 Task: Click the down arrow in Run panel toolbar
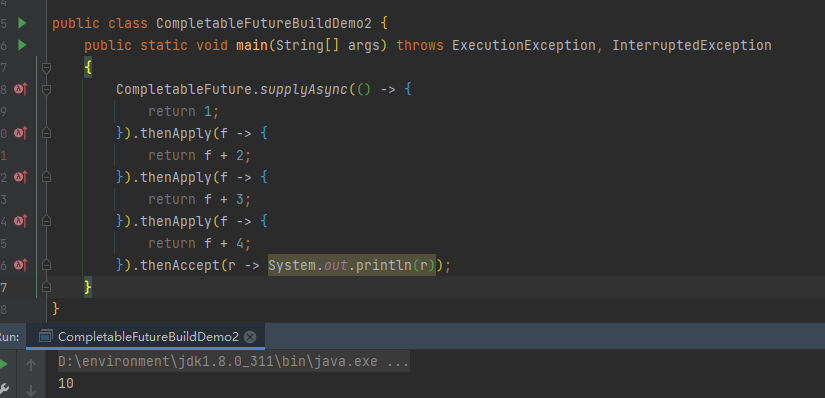[x=31, y=390]
